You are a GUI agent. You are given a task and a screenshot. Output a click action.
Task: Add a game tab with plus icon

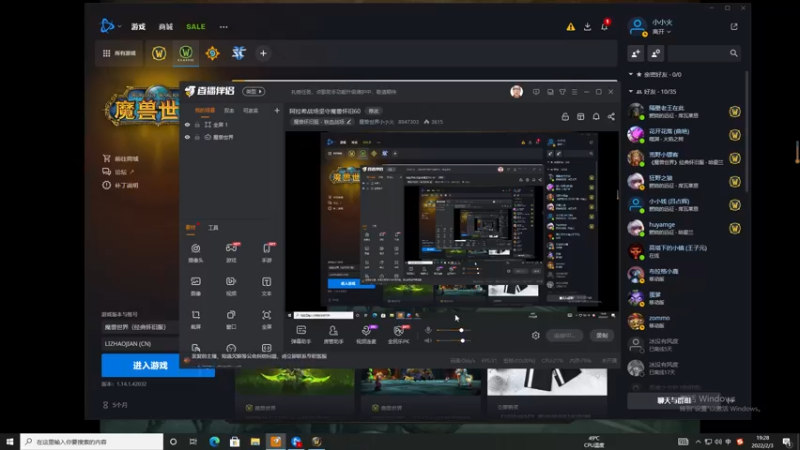click(x=263, y=53)
